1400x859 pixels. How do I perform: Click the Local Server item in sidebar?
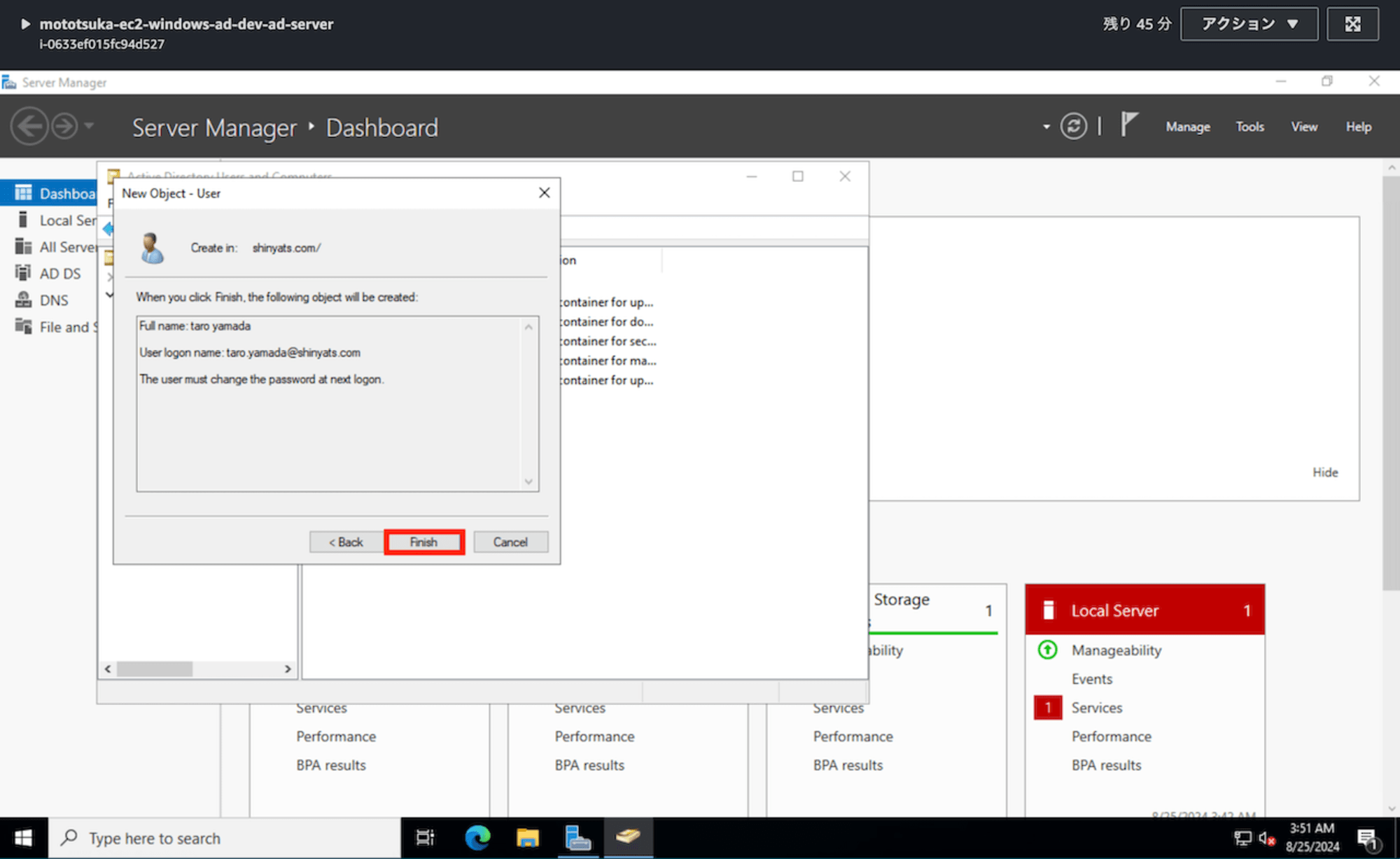(x=55, y=219)
